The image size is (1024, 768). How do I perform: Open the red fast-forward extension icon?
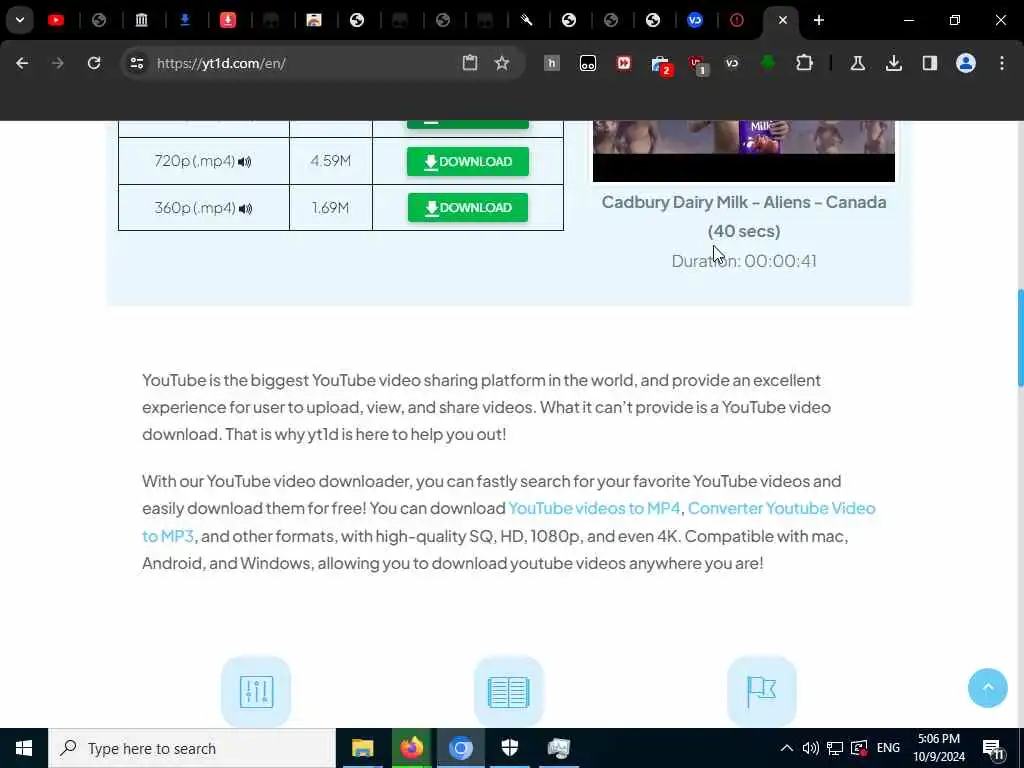click(x=624, y=63)
